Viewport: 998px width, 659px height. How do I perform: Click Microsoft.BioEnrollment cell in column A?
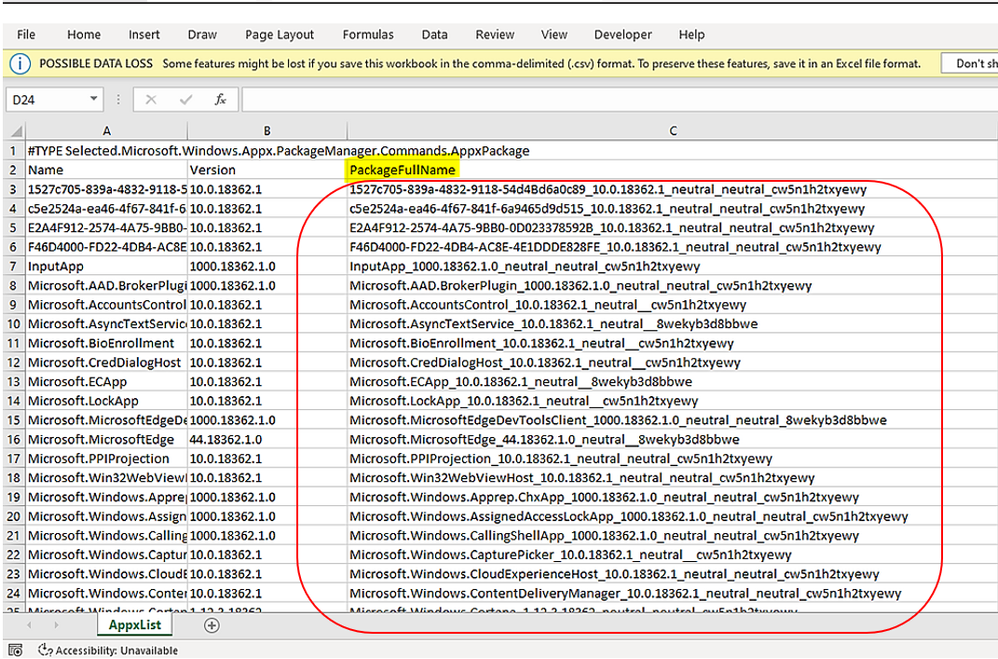tap(106, 343)
